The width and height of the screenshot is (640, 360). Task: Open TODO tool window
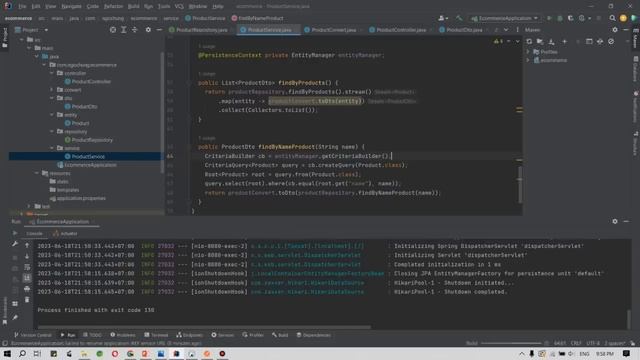92,335
